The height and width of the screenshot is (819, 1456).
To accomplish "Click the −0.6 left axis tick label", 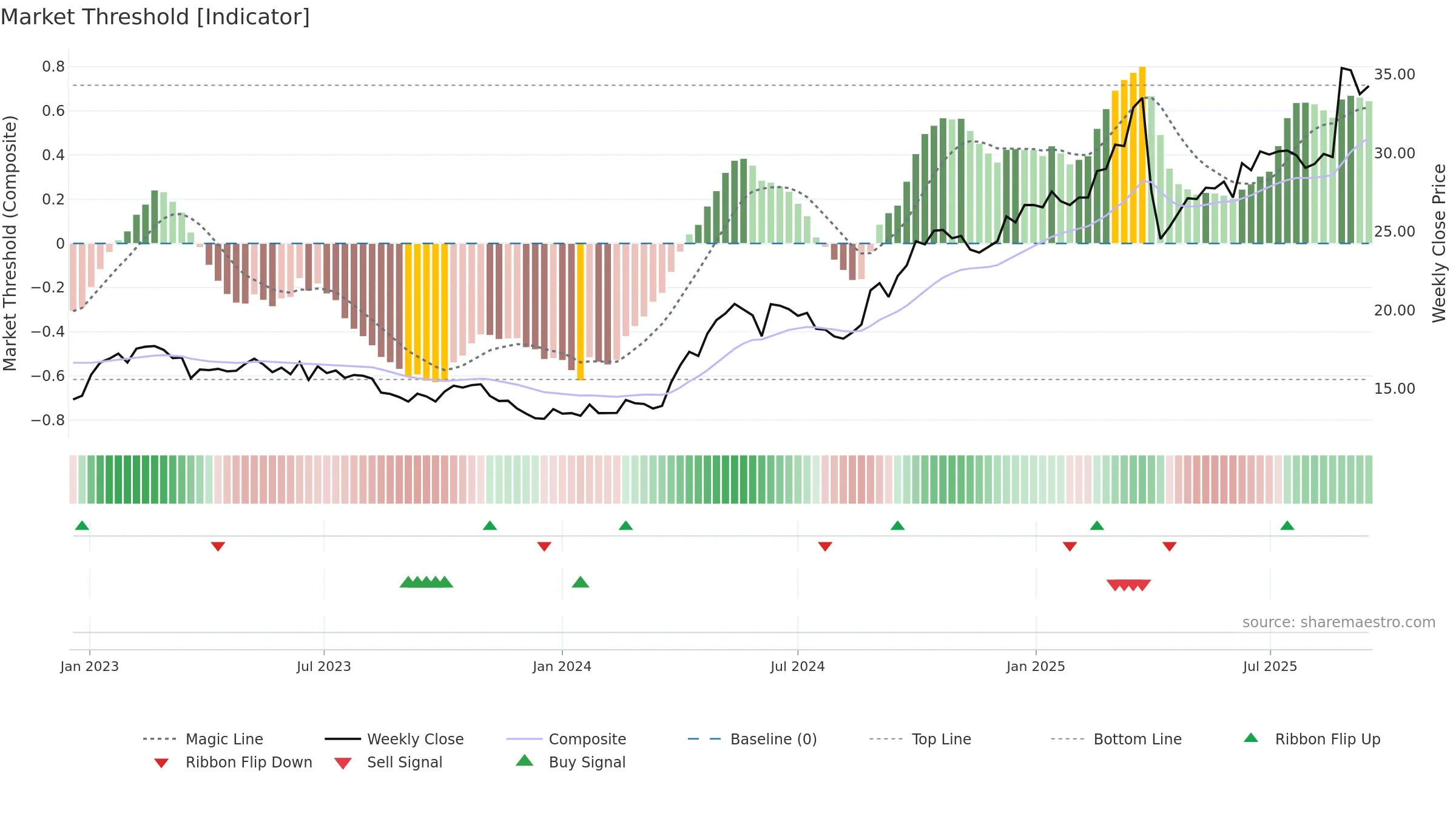I will point(48,376).
